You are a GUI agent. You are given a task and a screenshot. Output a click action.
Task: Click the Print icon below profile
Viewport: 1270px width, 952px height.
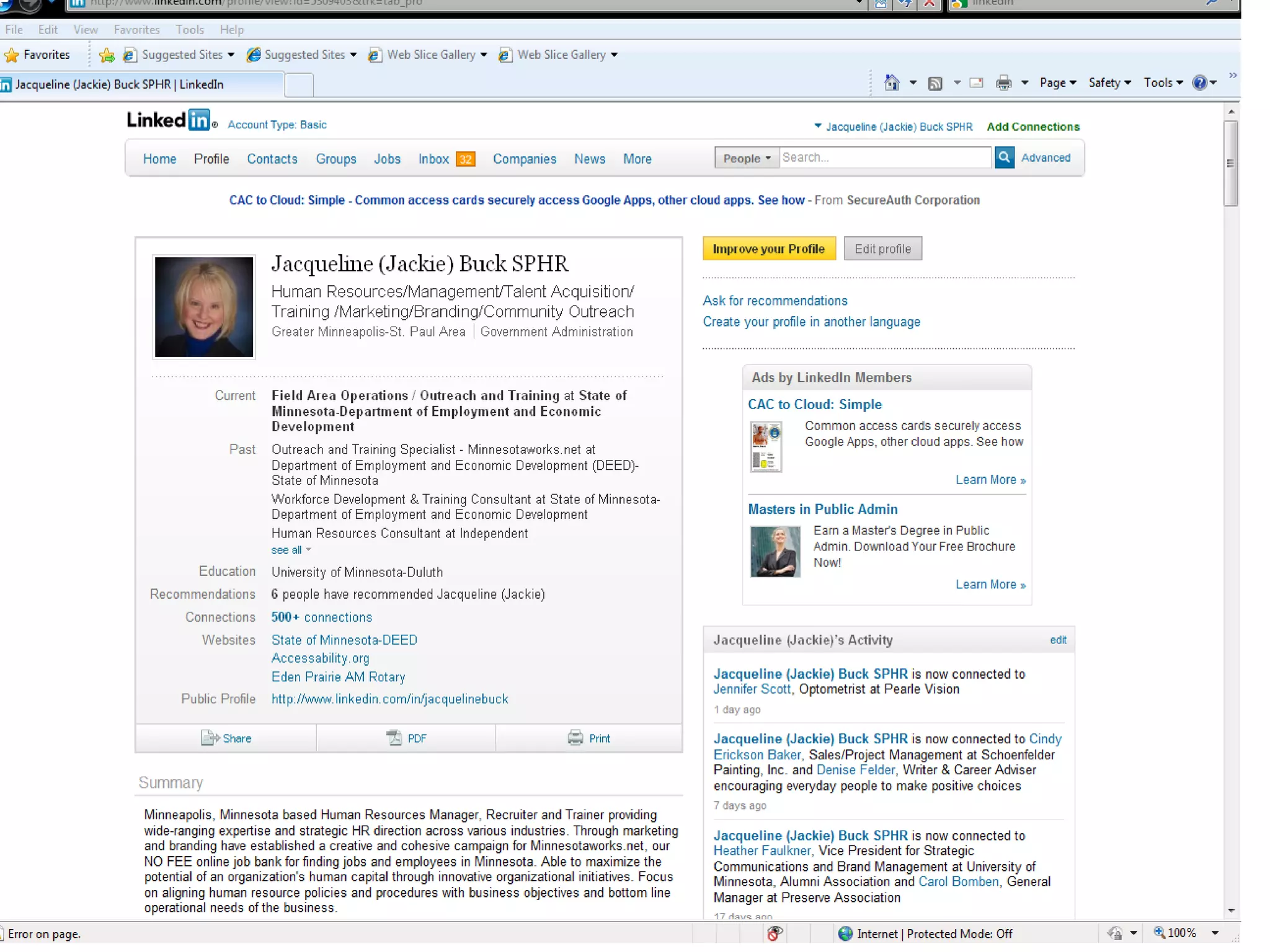(x=575, y=738)
